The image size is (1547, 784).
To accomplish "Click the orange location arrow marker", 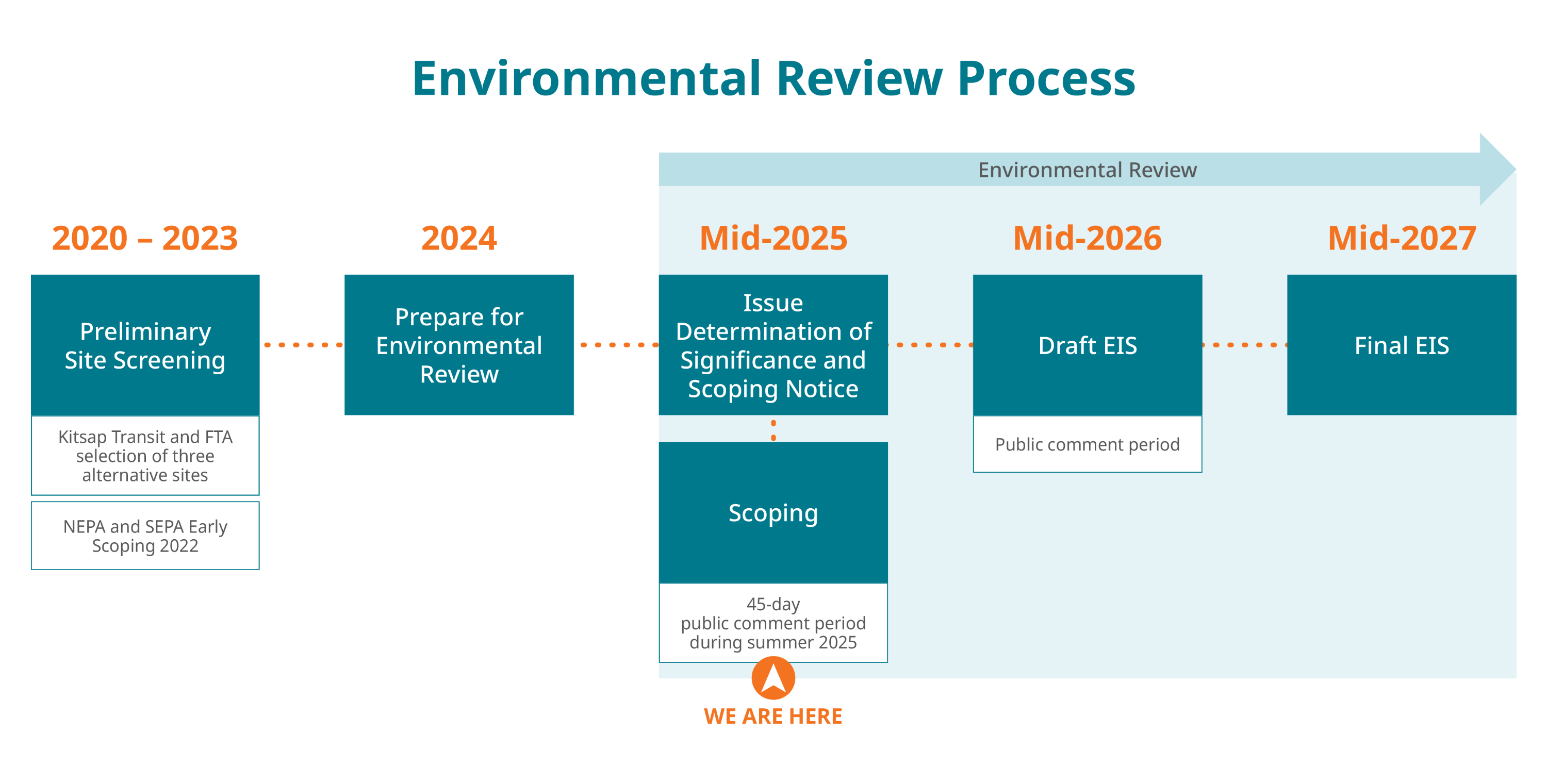I will (x=773, y=678).
